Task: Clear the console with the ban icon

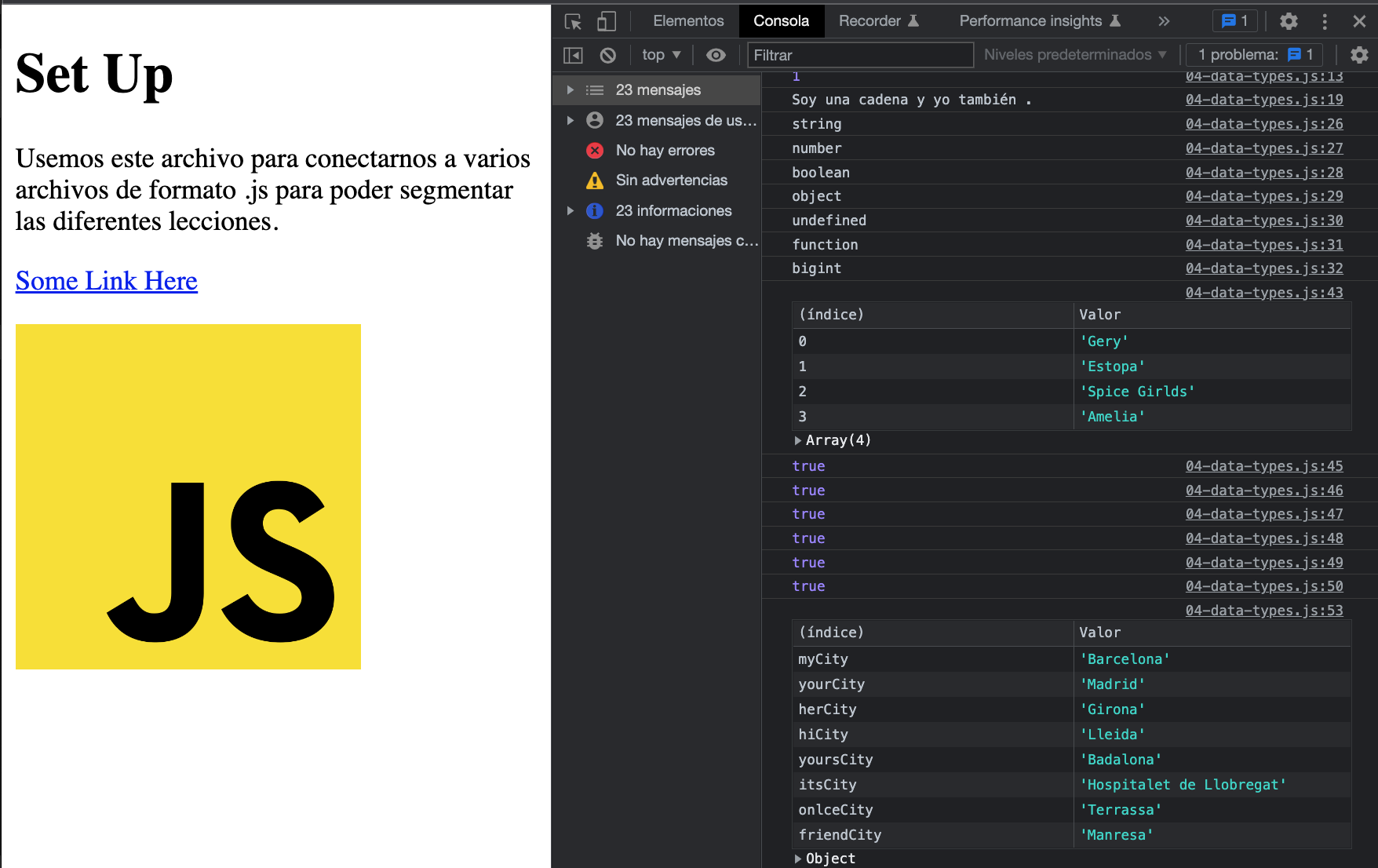Action: click(608, 55)
